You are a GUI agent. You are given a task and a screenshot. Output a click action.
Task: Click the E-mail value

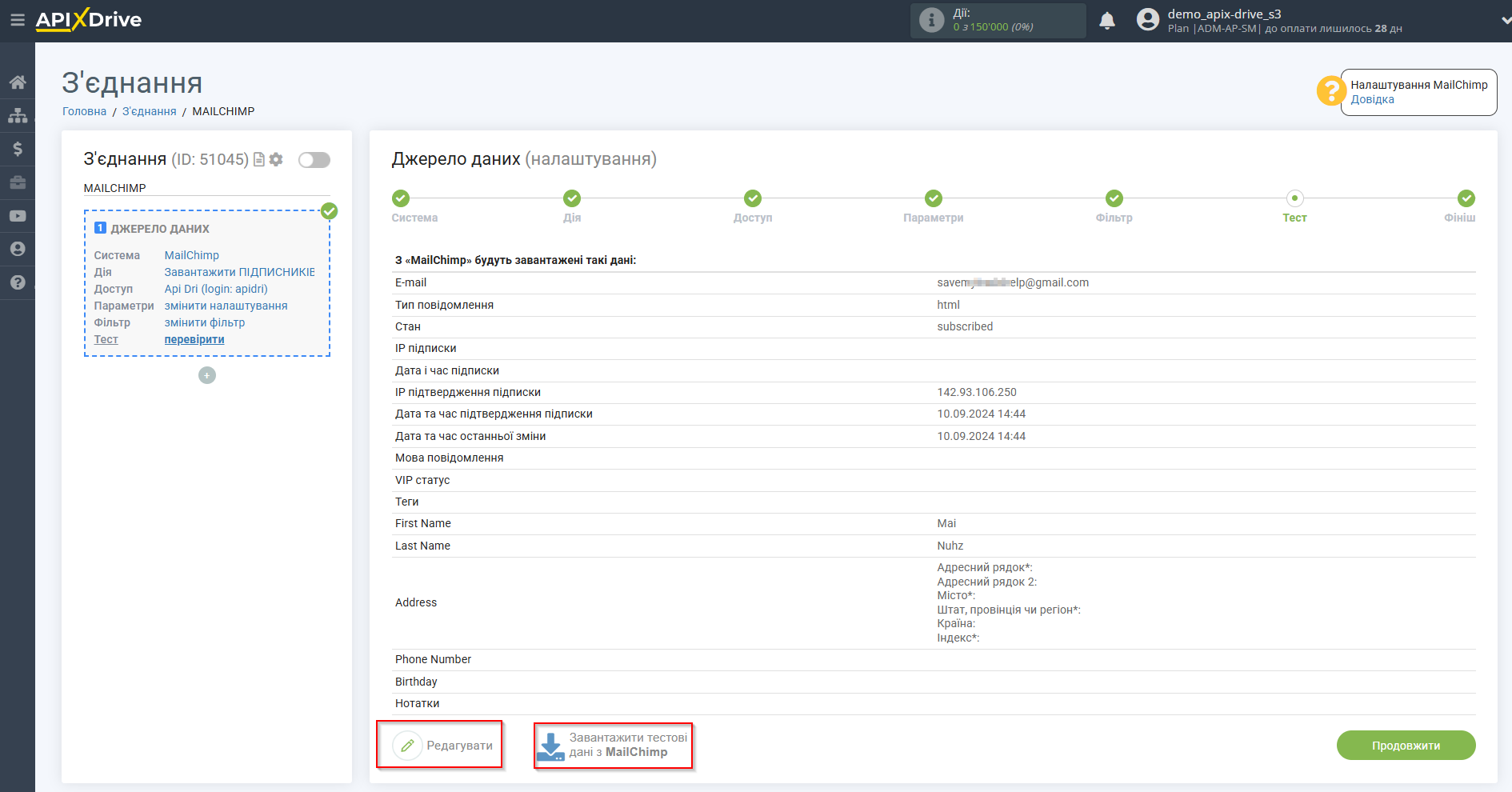pyautogui.click(x=1013, y=282)
